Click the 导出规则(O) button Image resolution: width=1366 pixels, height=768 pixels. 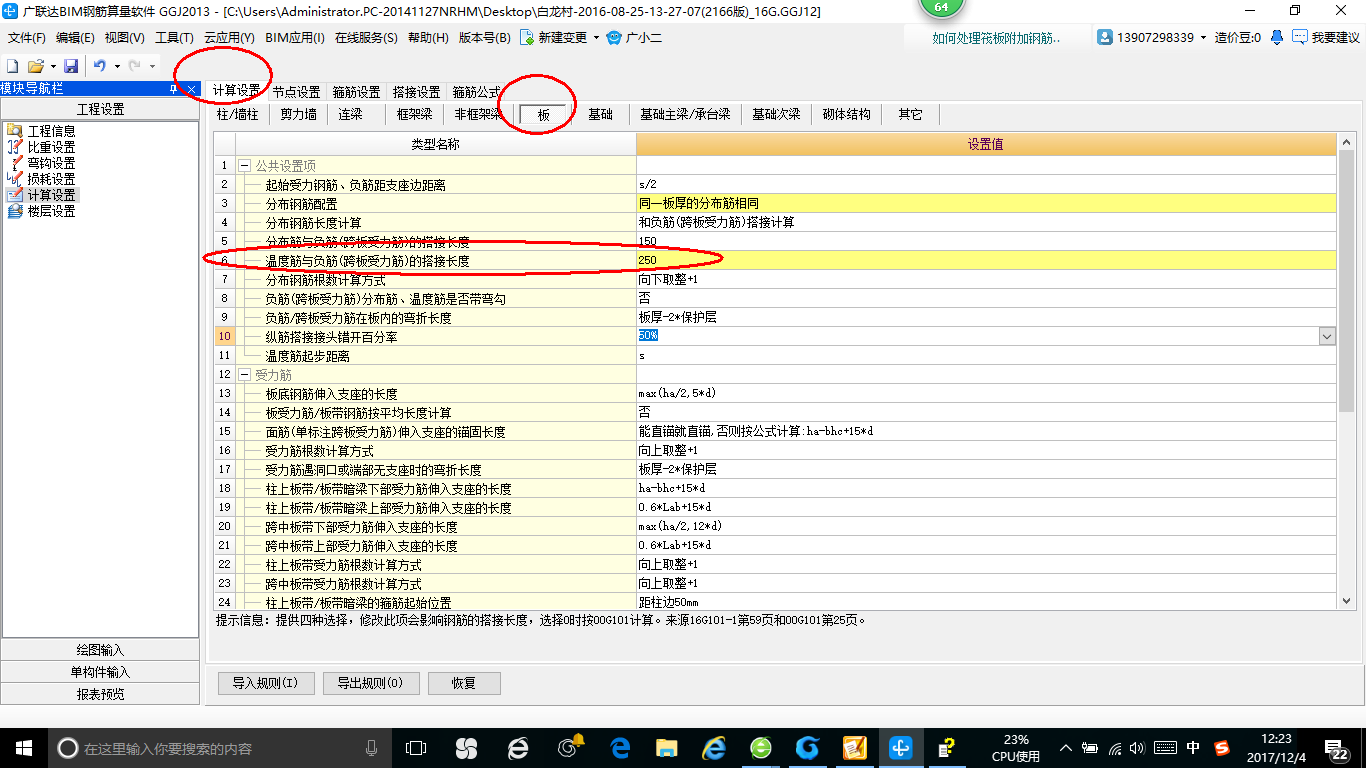pos(370,684)
